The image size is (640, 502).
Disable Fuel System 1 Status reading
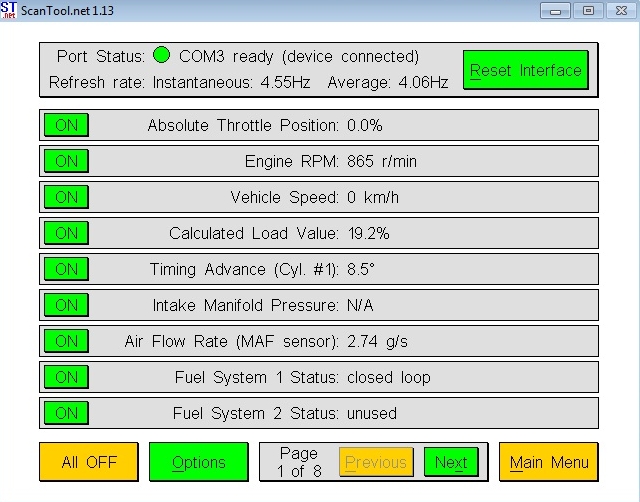[66, 377]
